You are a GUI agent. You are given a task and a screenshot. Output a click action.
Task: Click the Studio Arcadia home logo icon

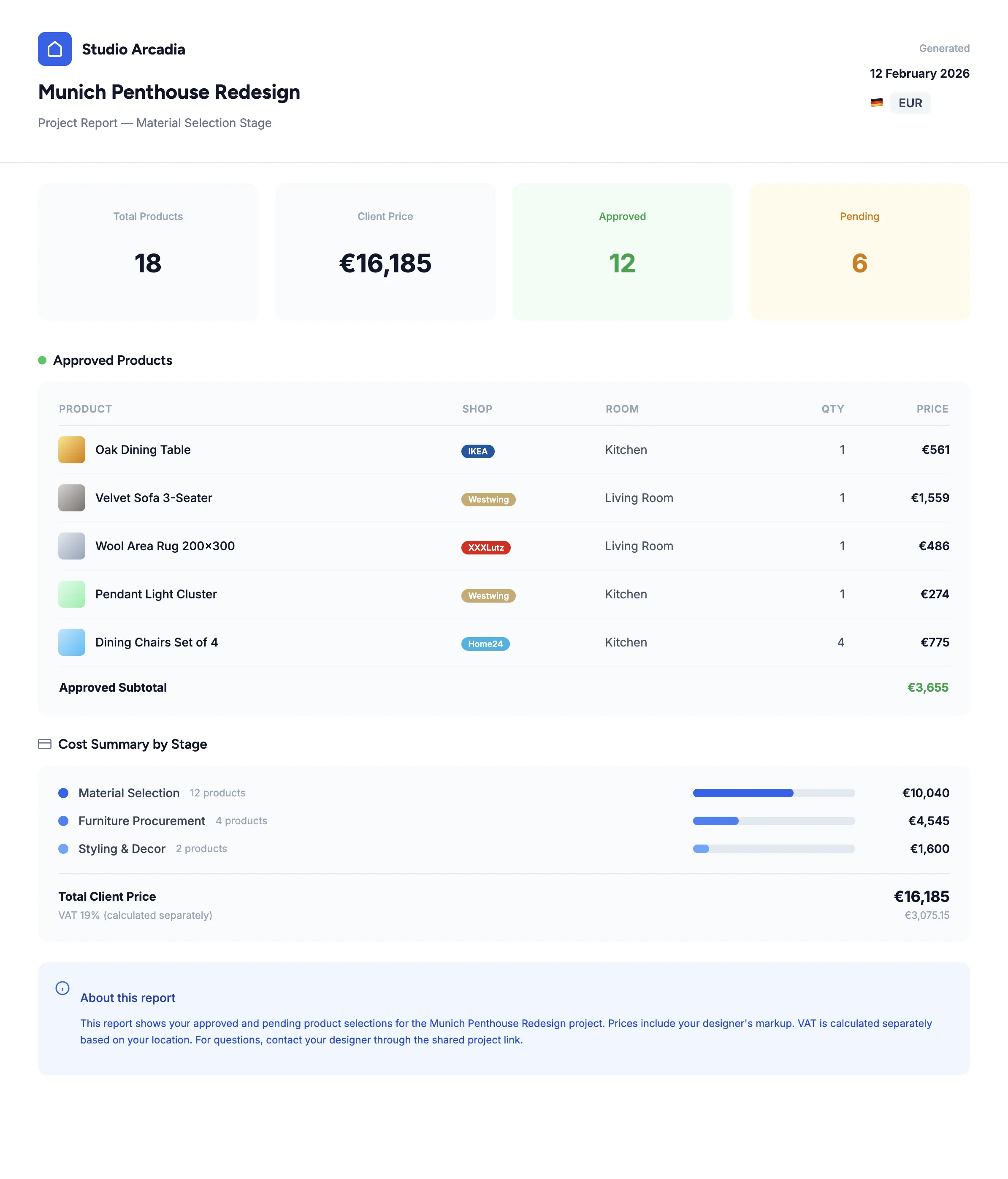[x=54, y=49]
